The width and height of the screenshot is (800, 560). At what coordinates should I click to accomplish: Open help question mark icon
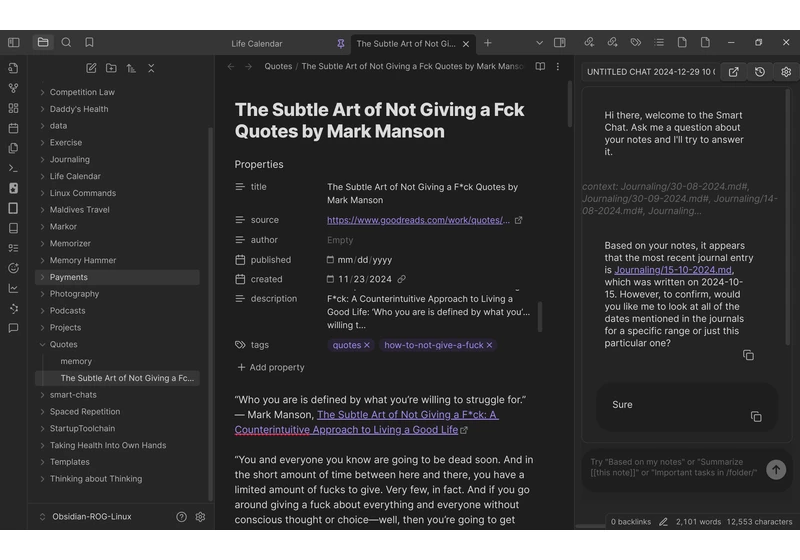pos(181,517)
